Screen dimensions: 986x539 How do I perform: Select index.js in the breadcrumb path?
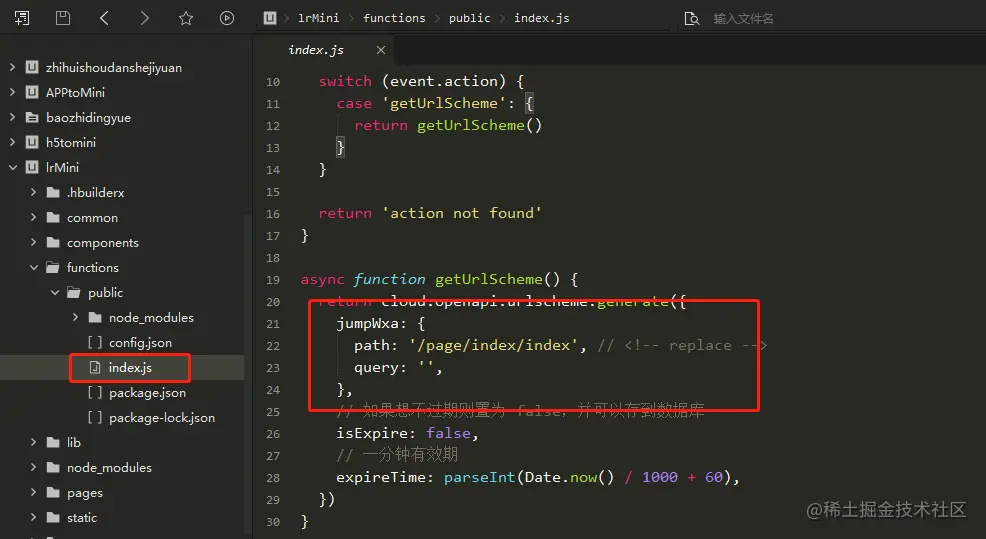click(x=541, y=18)
